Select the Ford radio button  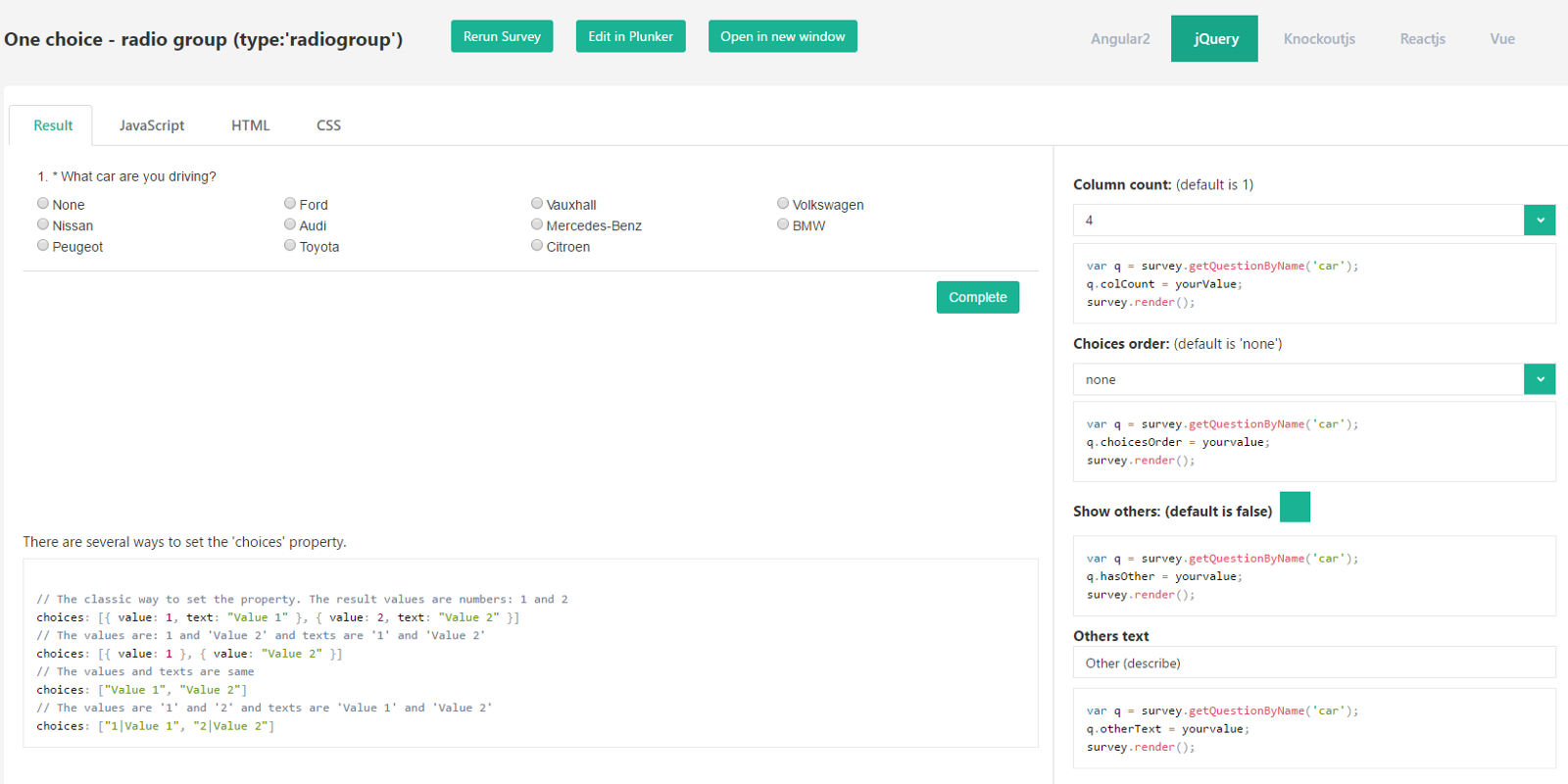(290, 204)
